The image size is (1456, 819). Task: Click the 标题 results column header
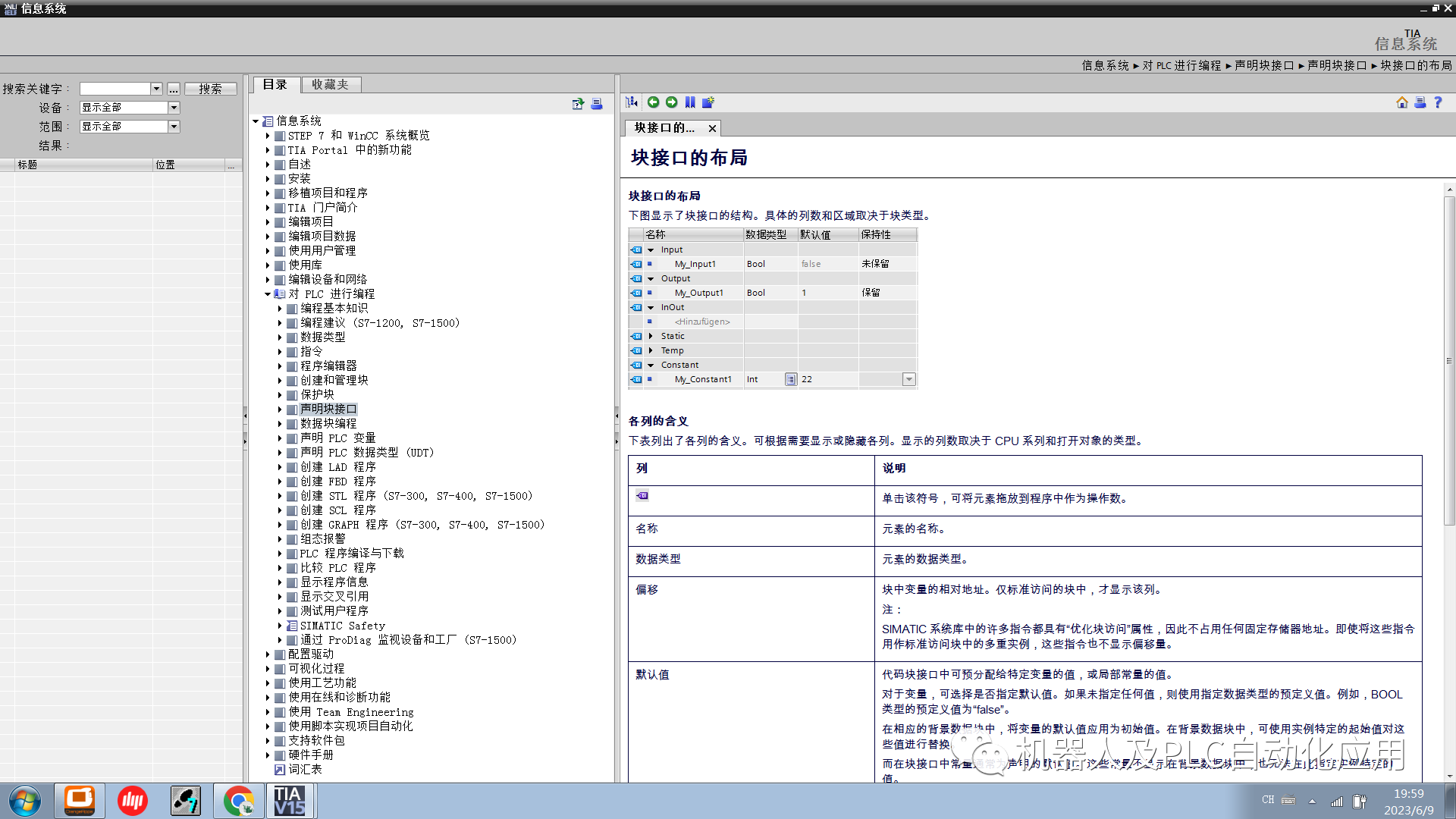(x=83, y=165)
